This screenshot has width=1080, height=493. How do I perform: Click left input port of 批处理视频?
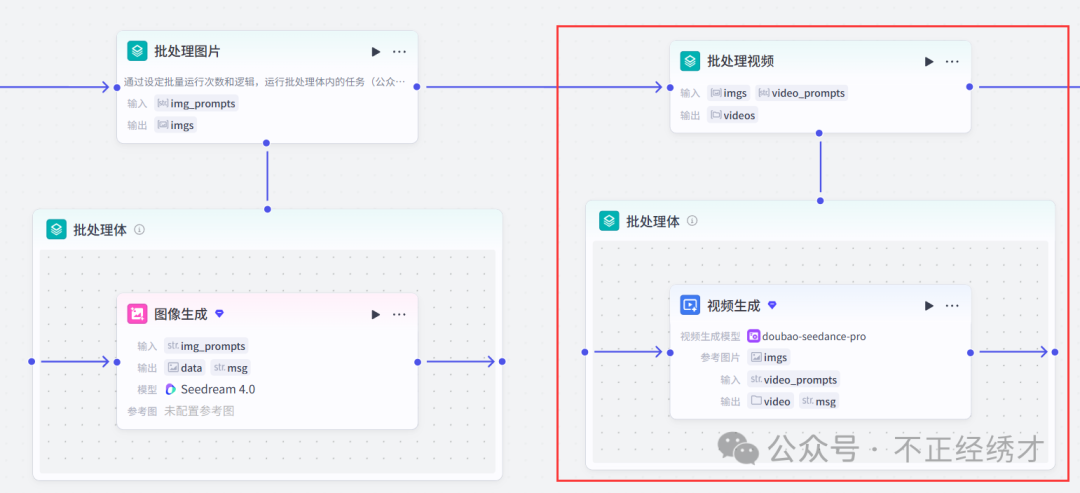[x=669, y=87]
